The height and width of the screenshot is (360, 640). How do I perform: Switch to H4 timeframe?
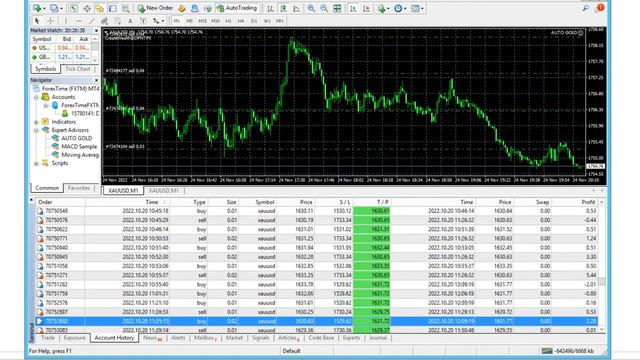coord(241,21)
